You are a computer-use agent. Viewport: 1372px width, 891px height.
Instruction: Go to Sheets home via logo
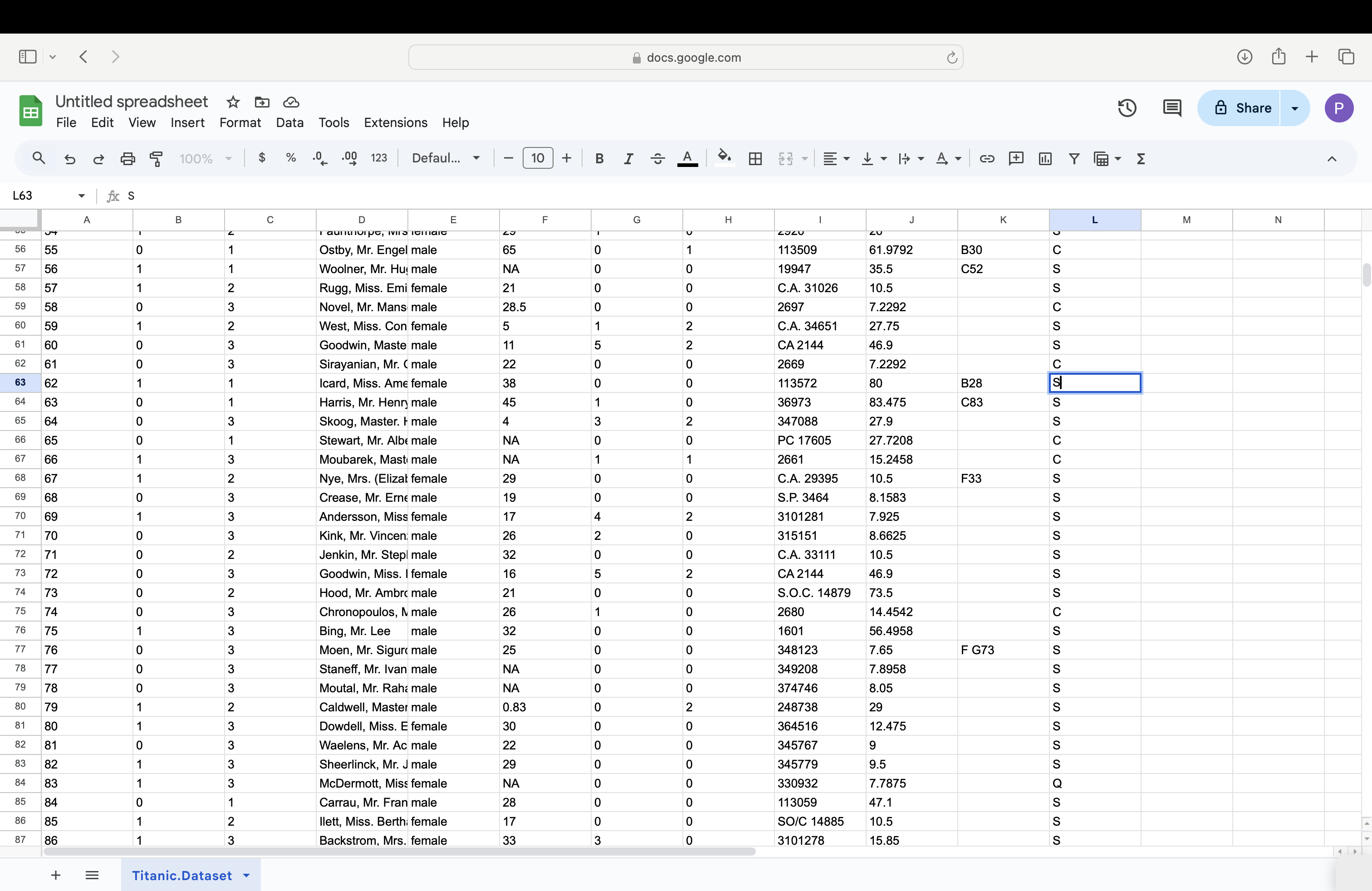tap(30, 110)
